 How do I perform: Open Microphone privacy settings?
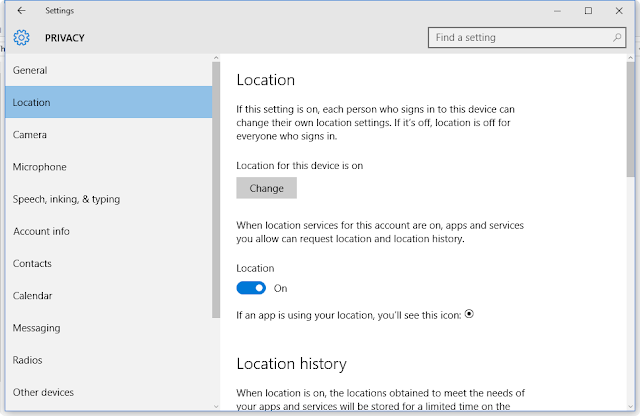(x=40, y=167)
